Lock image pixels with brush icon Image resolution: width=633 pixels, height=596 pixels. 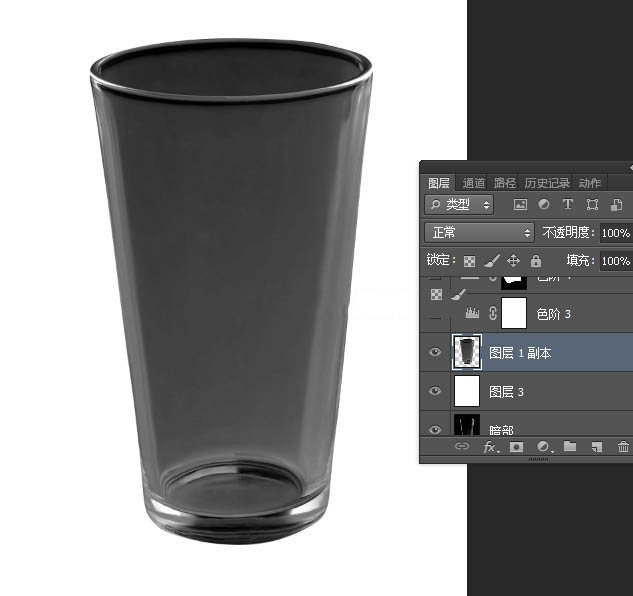coord(492,261)
